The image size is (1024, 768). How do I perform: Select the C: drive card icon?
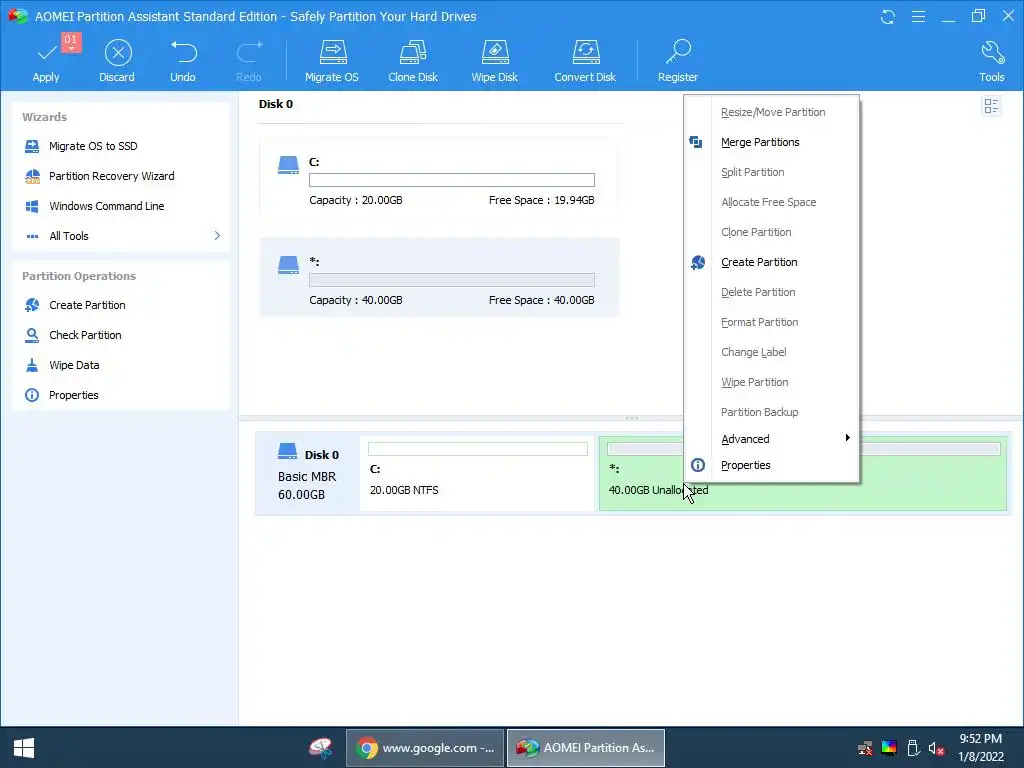(288, 165)
